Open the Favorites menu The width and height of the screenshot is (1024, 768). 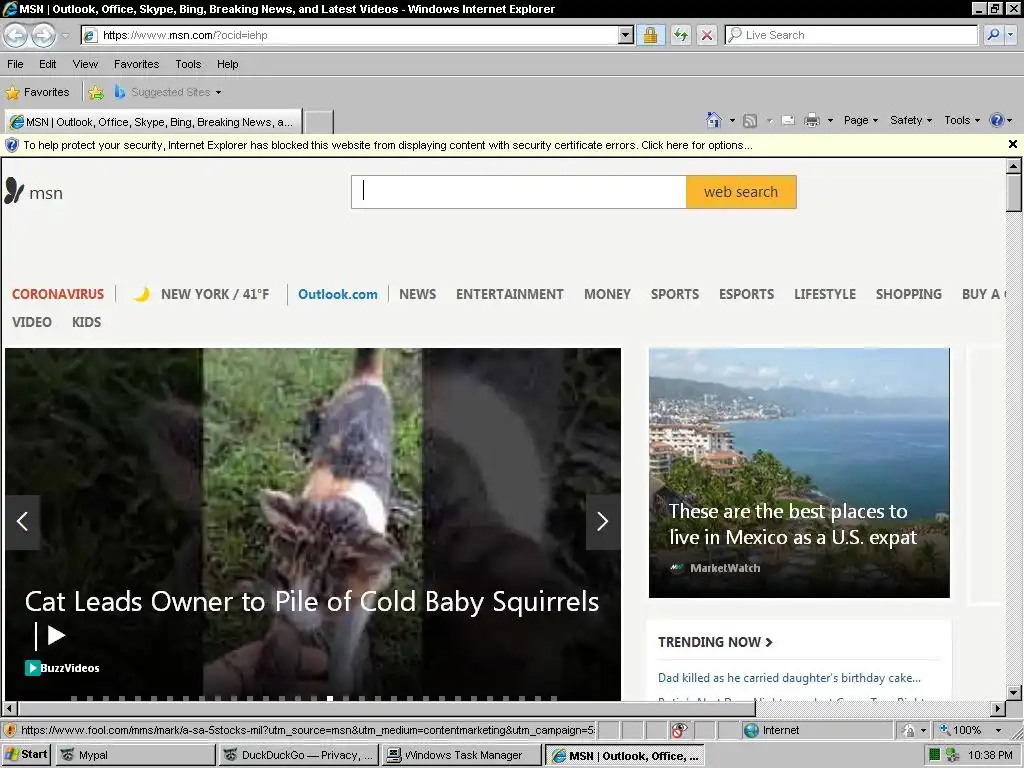(136, 64)
